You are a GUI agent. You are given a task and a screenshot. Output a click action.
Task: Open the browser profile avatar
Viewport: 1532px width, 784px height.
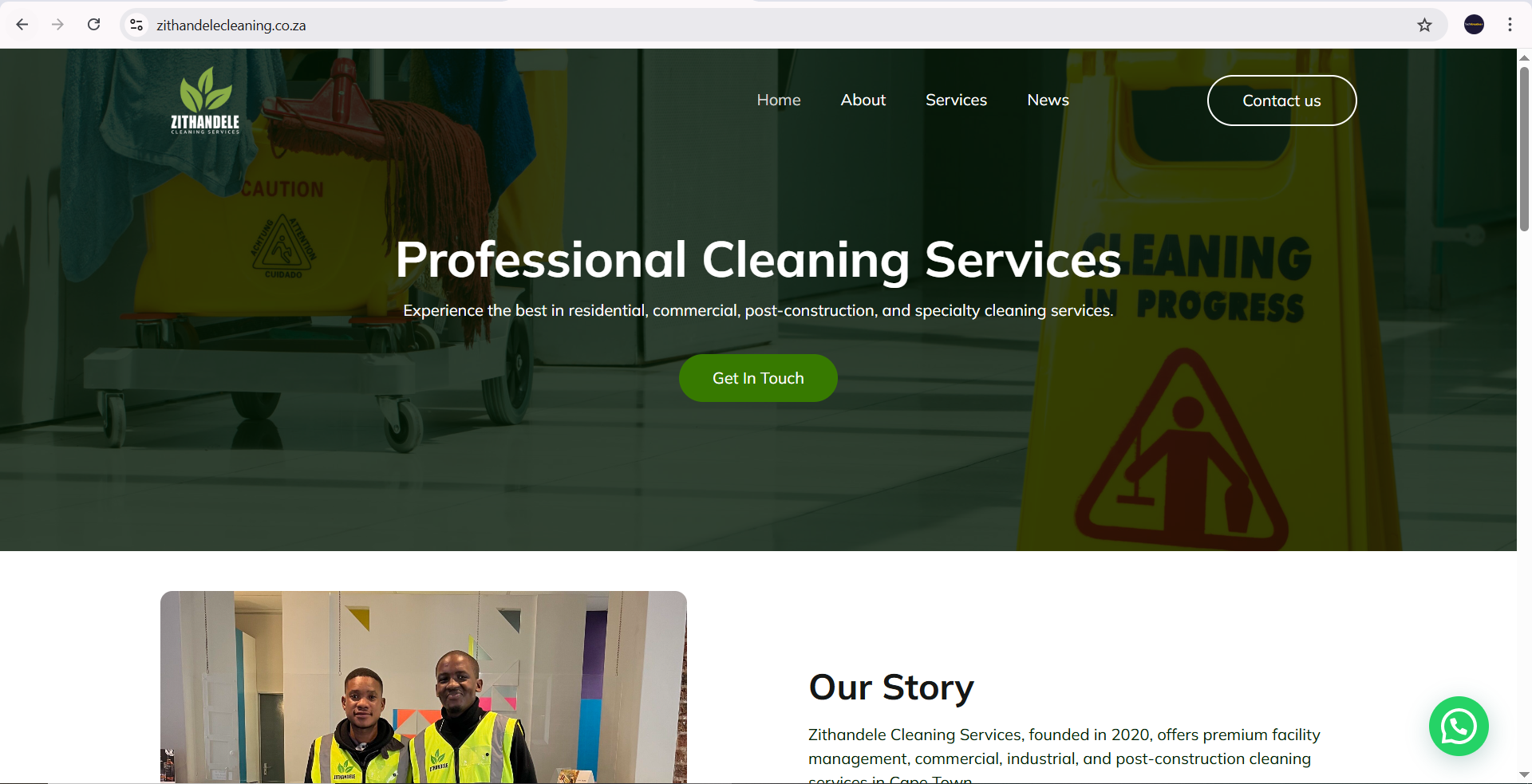pos(1474,25)
